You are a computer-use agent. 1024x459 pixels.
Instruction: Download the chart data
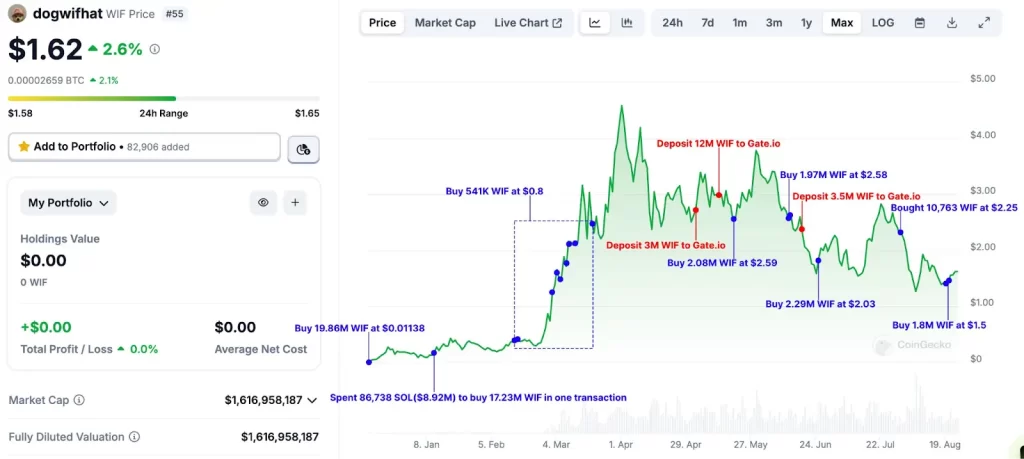(951, 23)
